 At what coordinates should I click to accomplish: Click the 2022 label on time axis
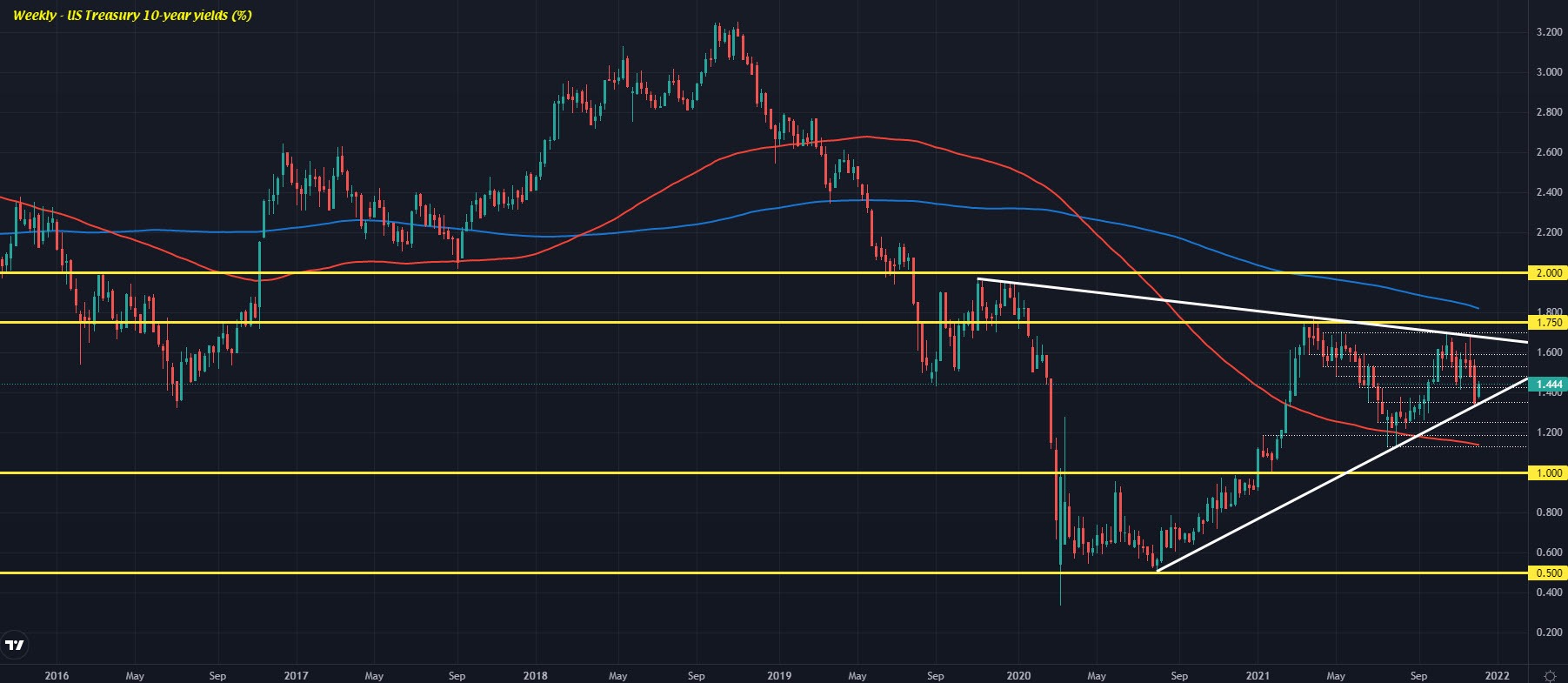(1497, 675)
